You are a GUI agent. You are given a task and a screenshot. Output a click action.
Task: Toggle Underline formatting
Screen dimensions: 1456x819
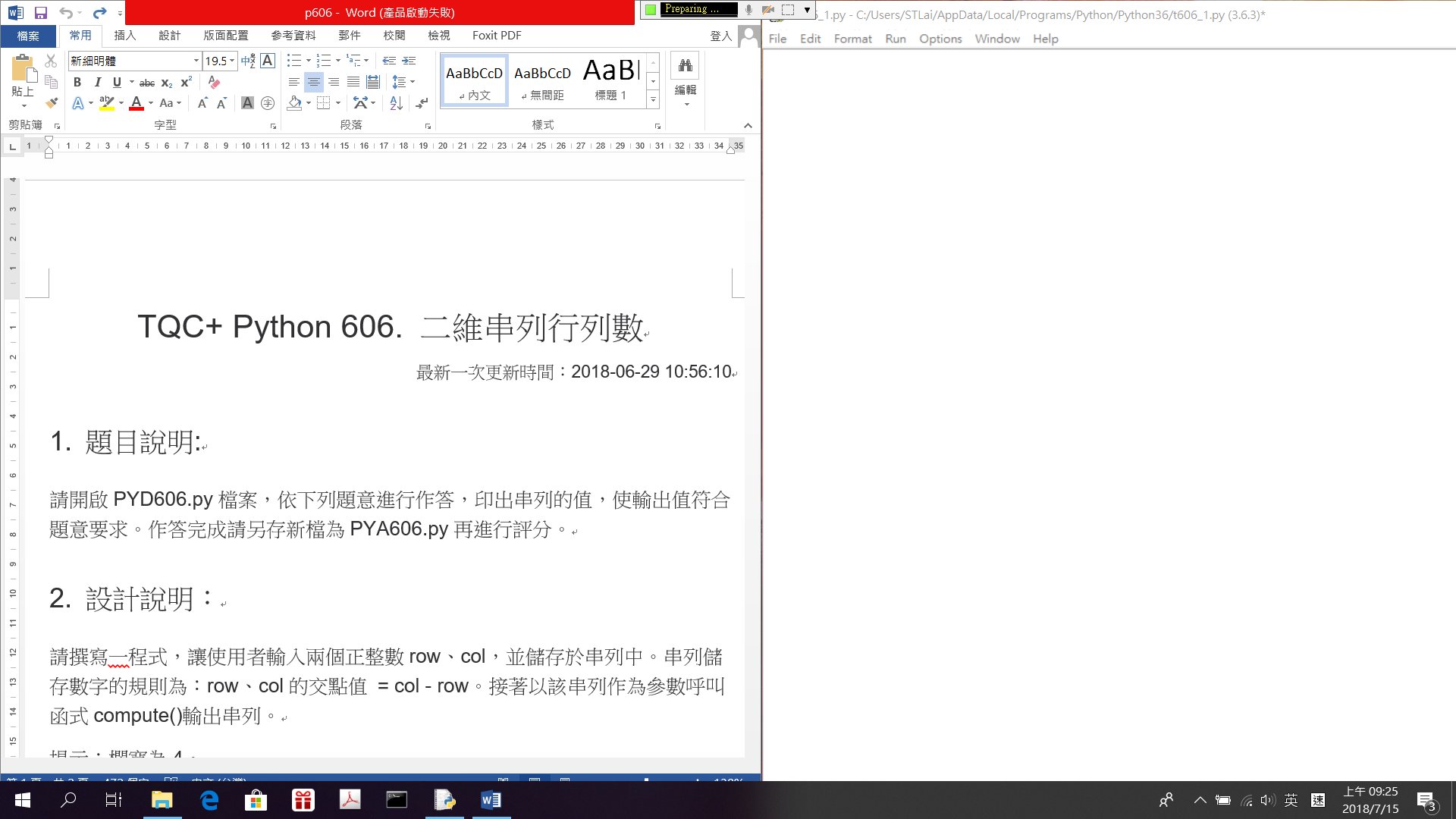point(117,82)
